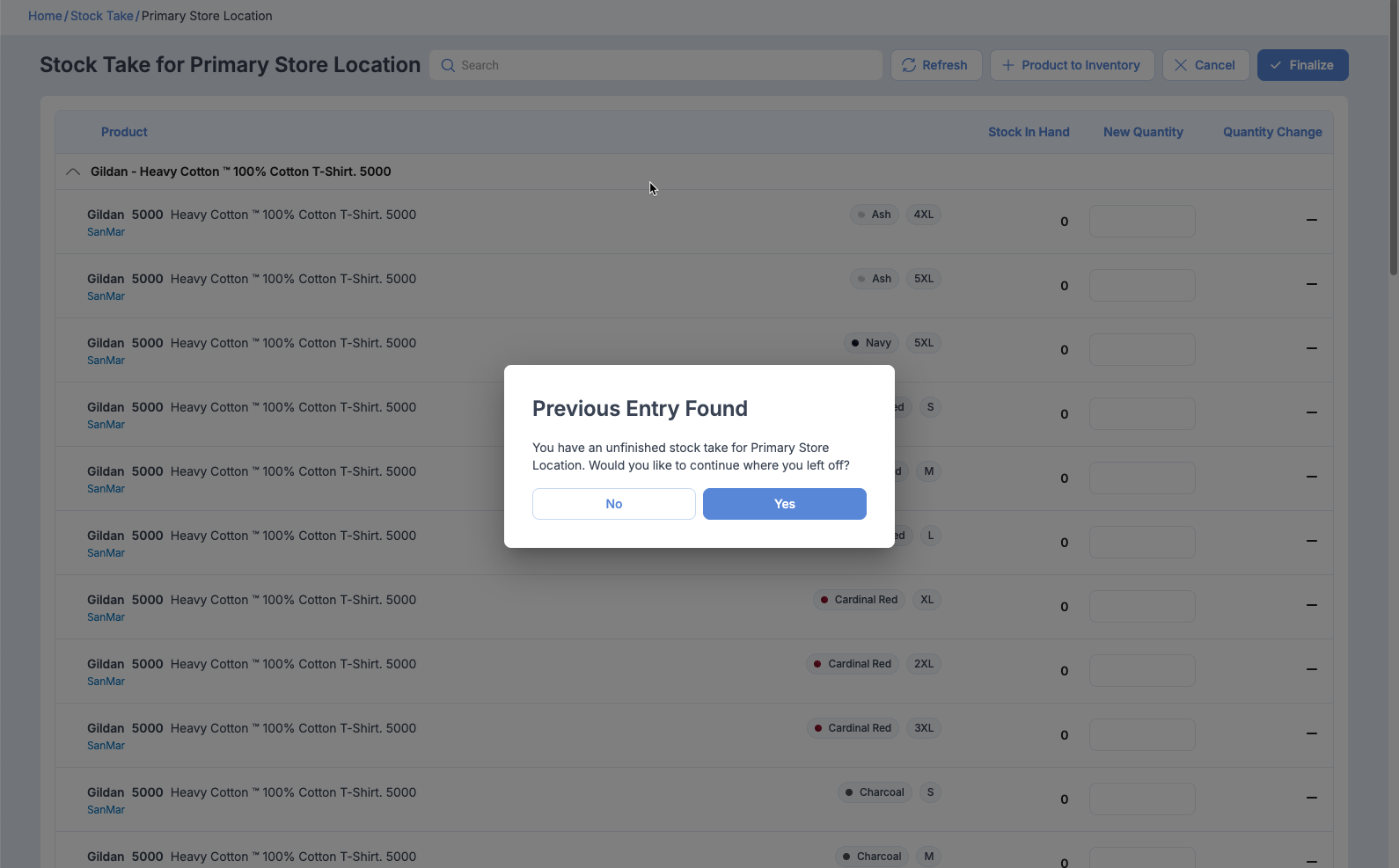This screenshot has height=868, width=1399.
Task: Click the Refresh icon button
Action: click(x=909, y=65)
